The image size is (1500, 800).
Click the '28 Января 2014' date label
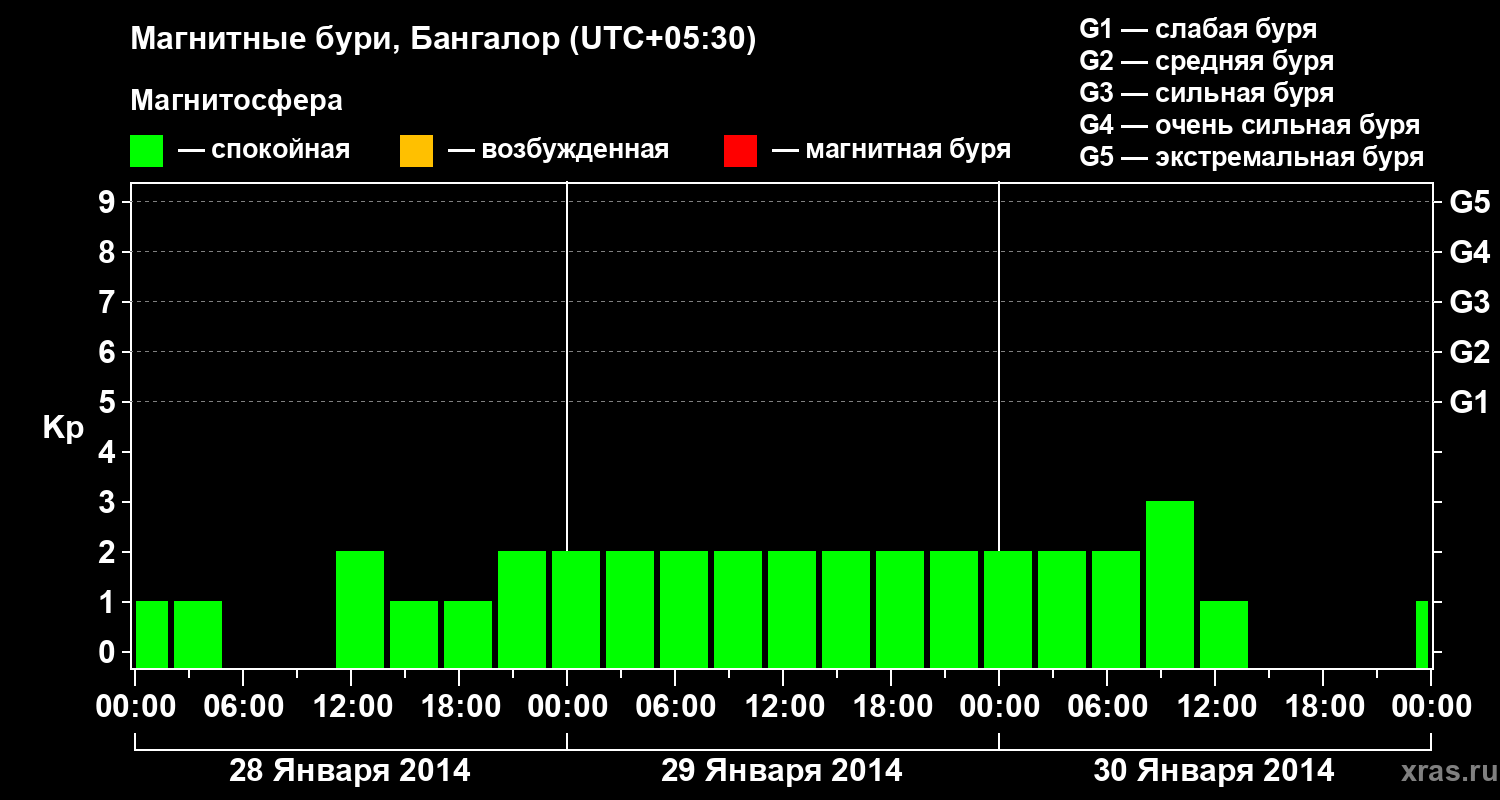350,771
